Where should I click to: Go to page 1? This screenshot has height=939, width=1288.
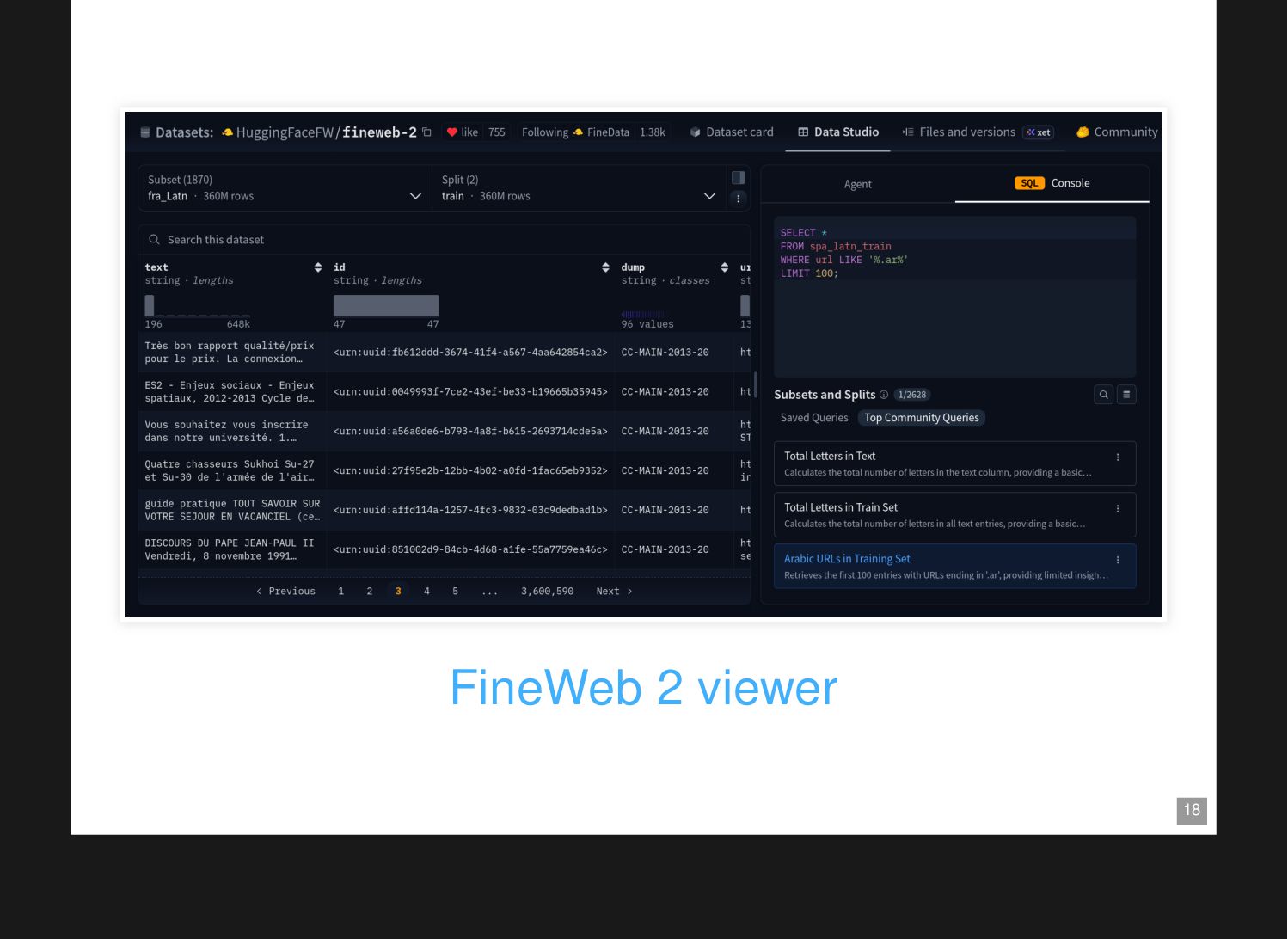341,592
